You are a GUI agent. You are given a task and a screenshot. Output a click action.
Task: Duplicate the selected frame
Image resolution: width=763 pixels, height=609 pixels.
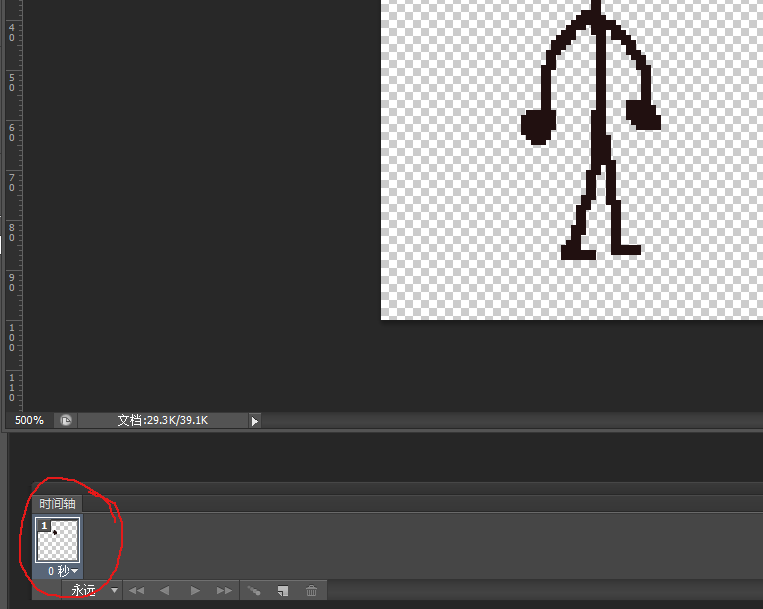tap(283, 591)
